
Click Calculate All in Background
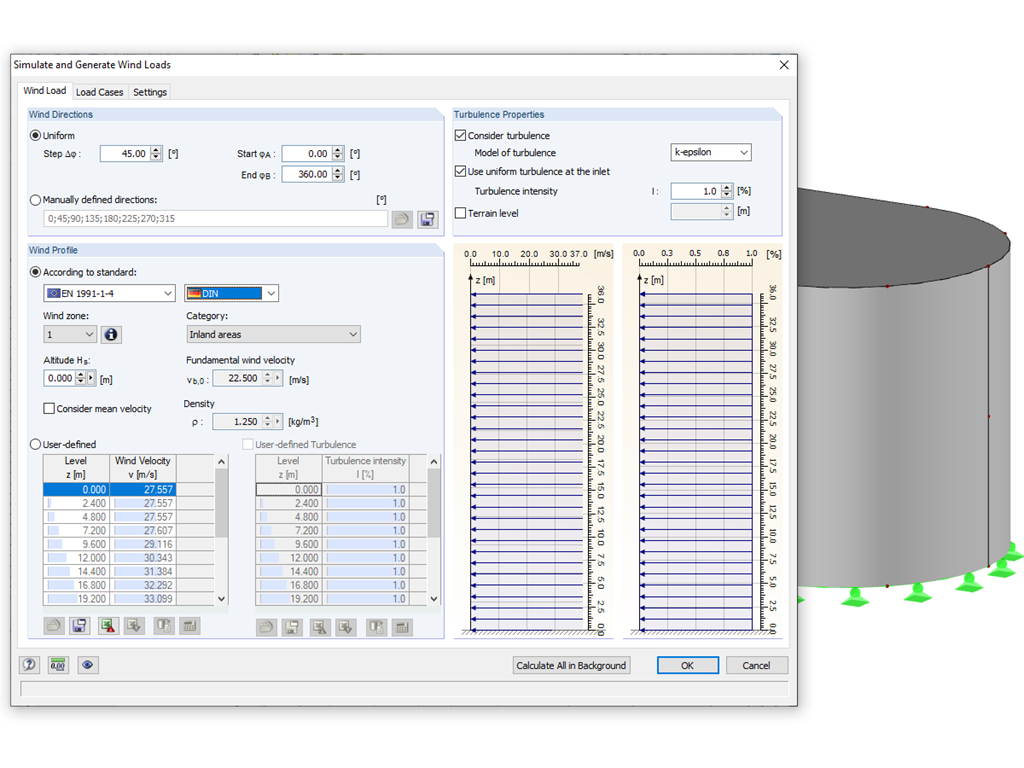pos(571,665)
